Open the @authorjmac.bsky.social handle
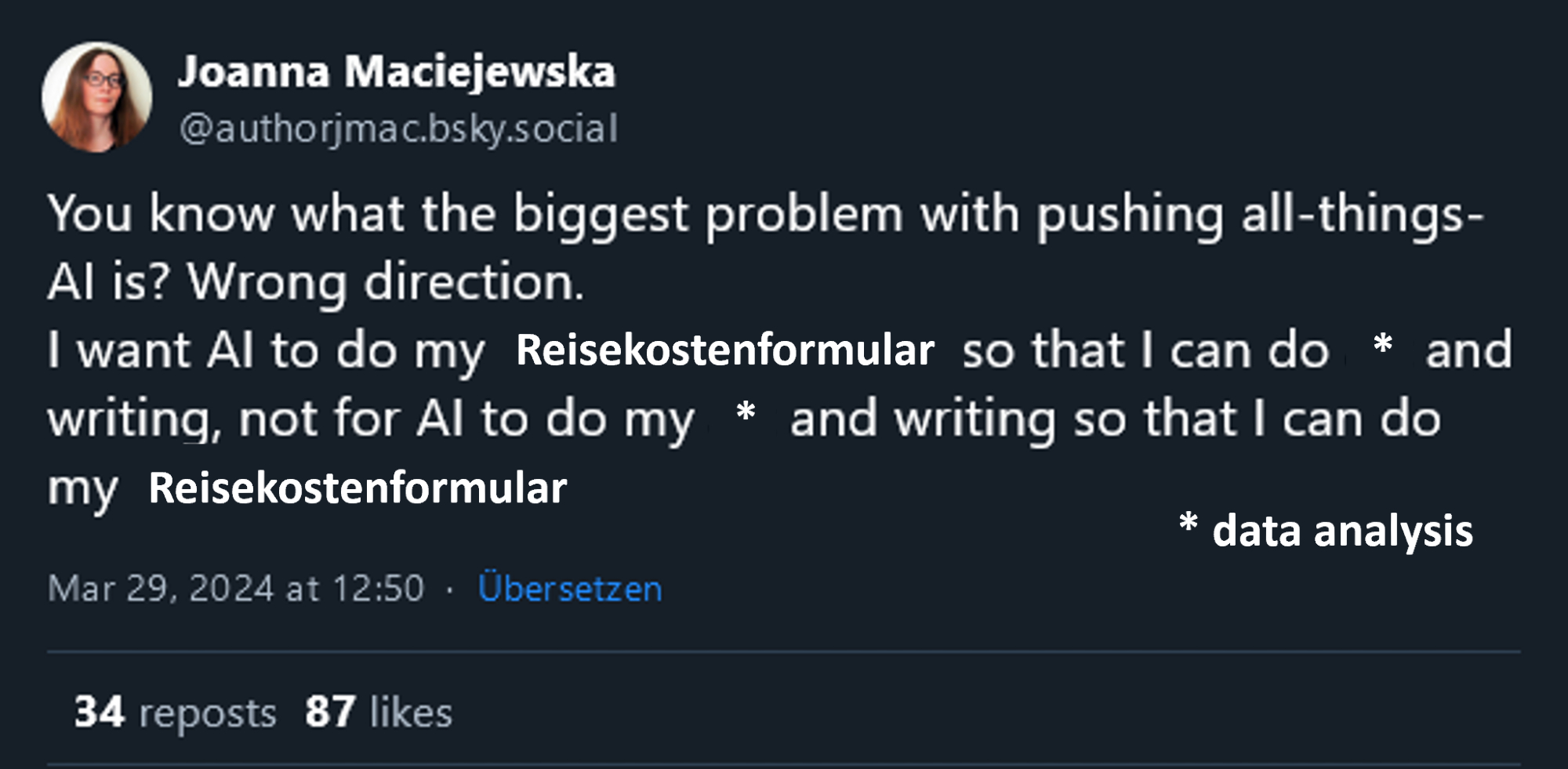The width and height of the screenshot is (1568, 769). (x=398, y=129)
